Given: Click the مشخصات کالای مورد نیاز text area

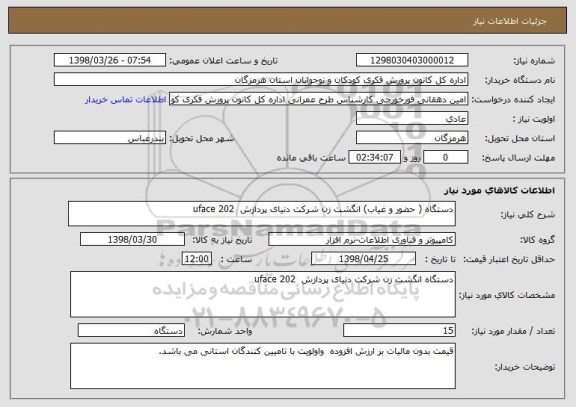Looking at the screenshot, I should pyautogui.click(x=263, y=294).
